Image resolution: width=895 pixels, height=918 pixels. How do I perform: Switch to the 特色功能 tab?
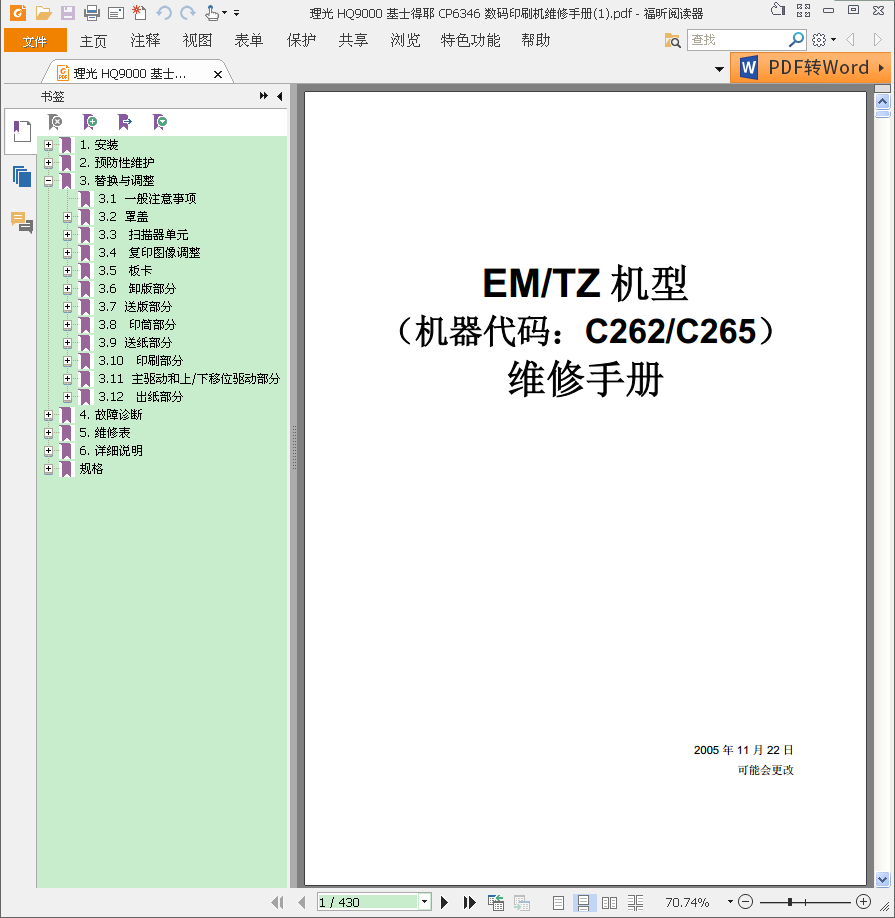click(x=471, y=40)
